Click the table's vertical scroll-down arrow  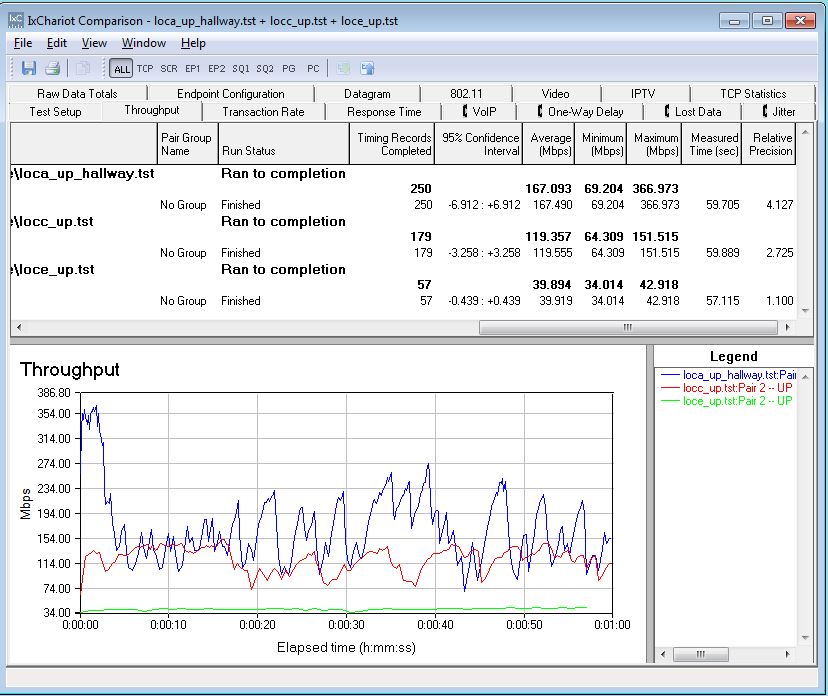click(x=805, y=311)
